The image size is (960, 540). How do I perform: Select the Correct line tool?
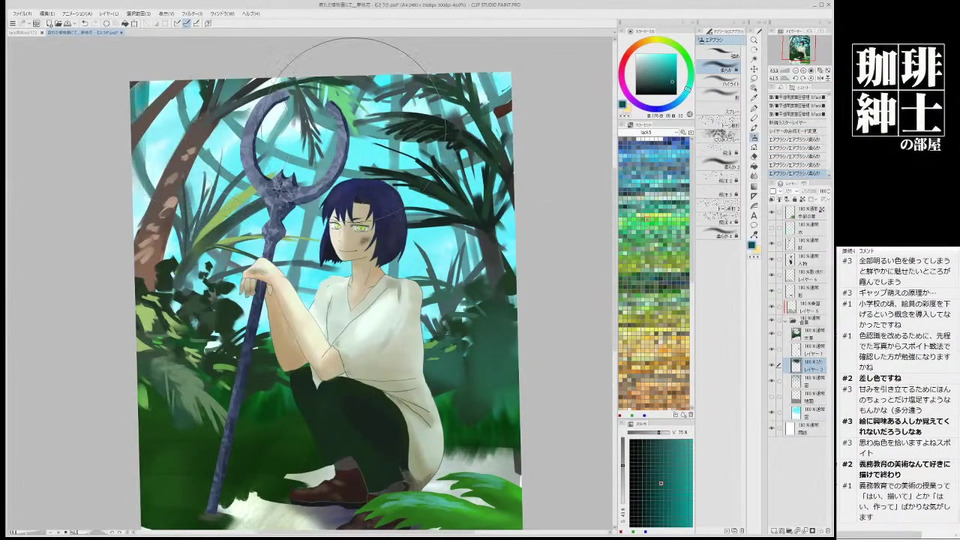point(754,234)
